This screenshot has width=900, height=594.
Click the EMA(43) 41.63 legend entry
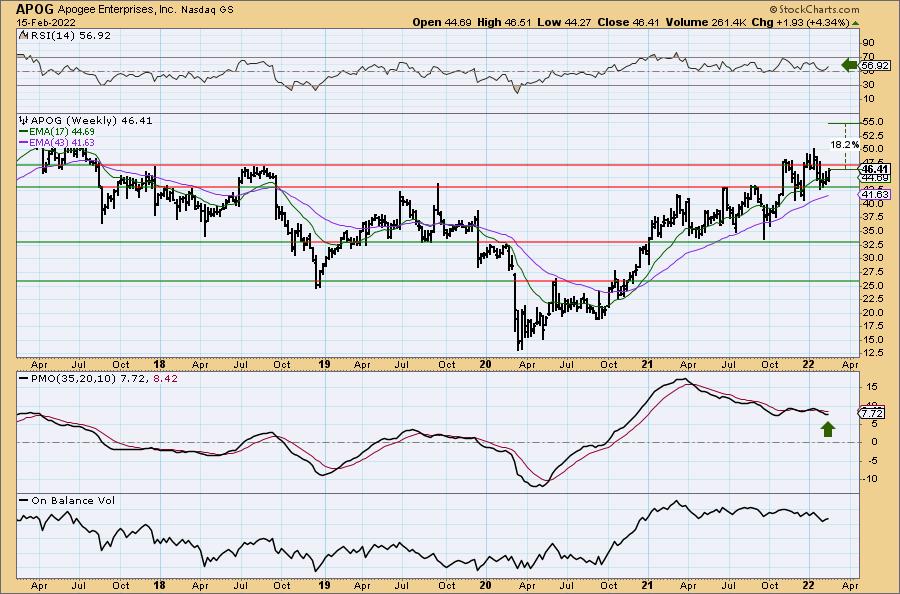click(x=57, y=142)
